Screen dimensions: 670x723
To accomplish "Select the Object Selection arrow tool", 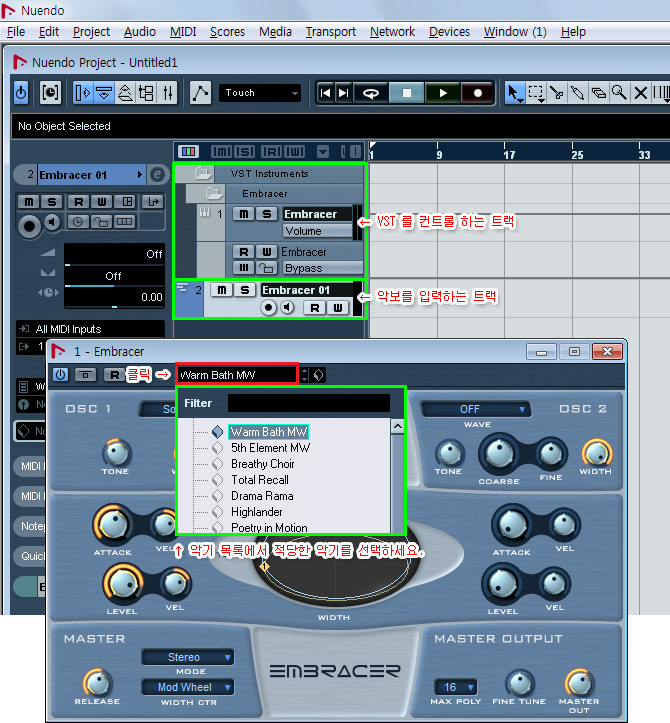I will click(x=514, y=93).
